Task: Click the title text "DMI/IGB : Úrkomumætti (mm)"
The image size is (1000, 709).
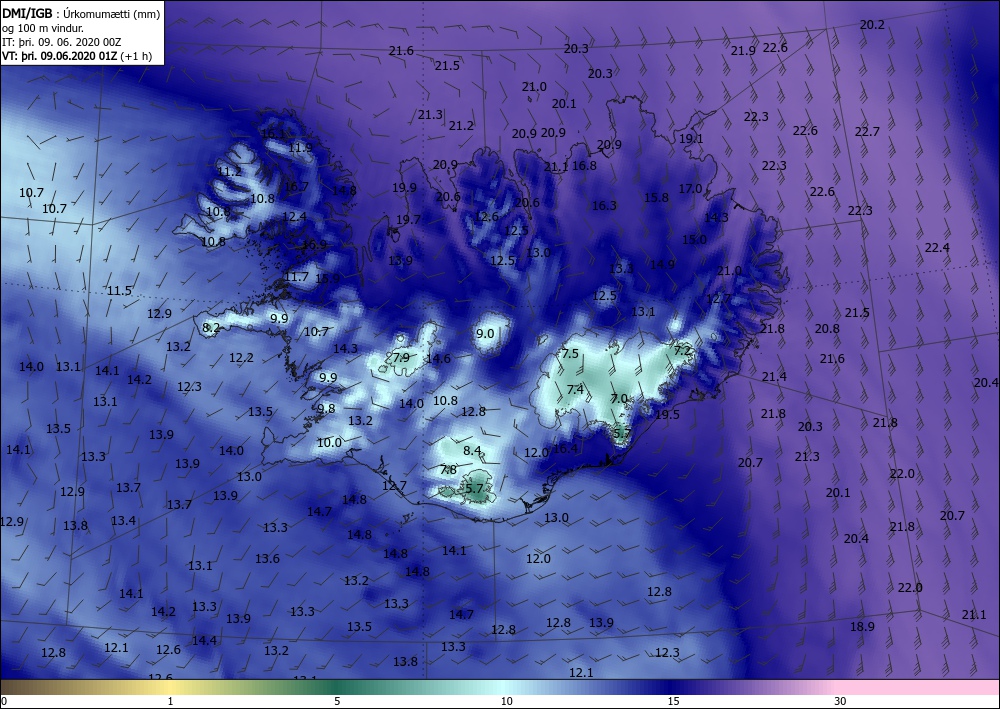Action: pyautogui.click(x=81, y=14)
